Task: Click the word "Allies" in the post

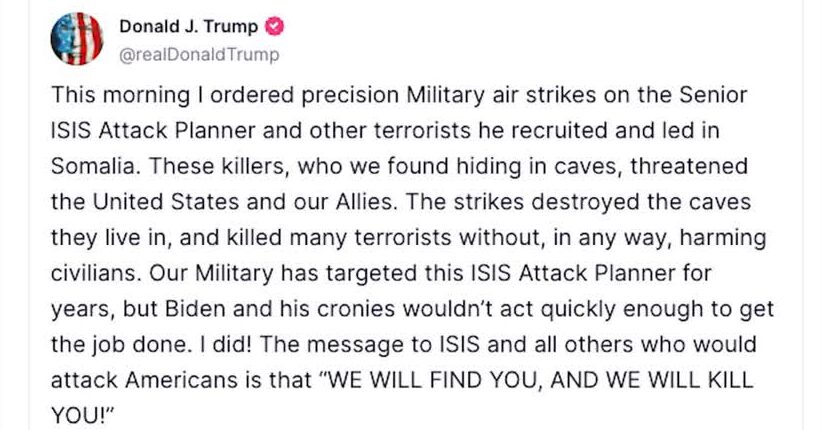Action: click(366, 202)
